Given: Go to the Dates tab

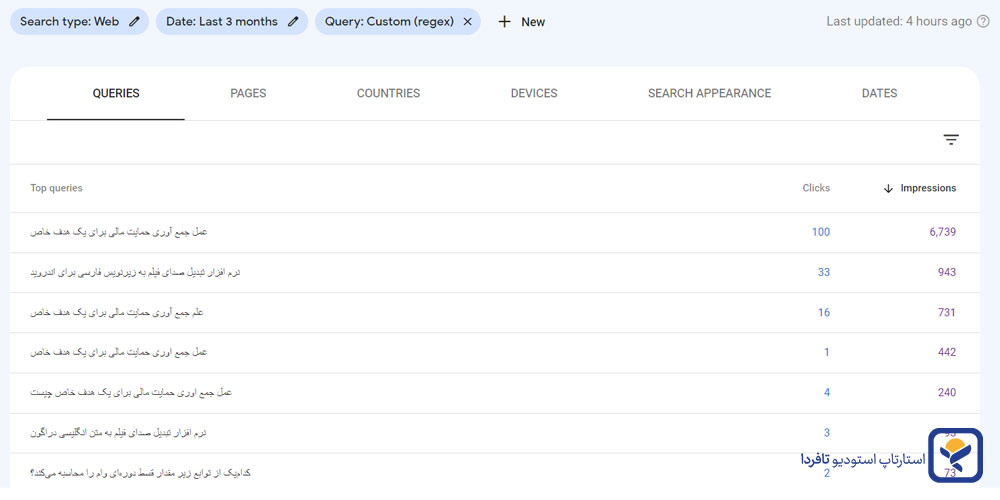Looking at the screenshot, I should coord(879,93).
